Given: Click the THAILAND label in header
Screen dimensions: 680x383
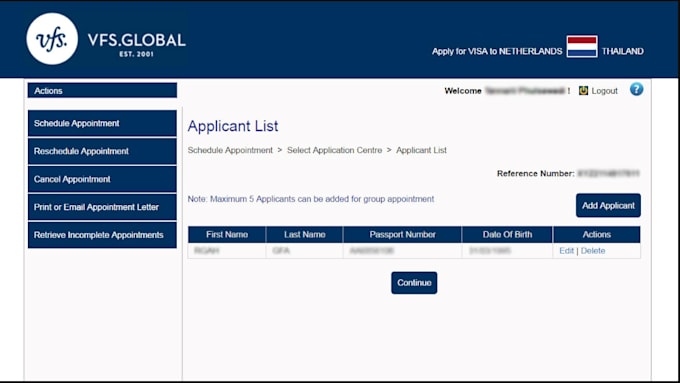Looking at the screenshot, I should point(622,51).
